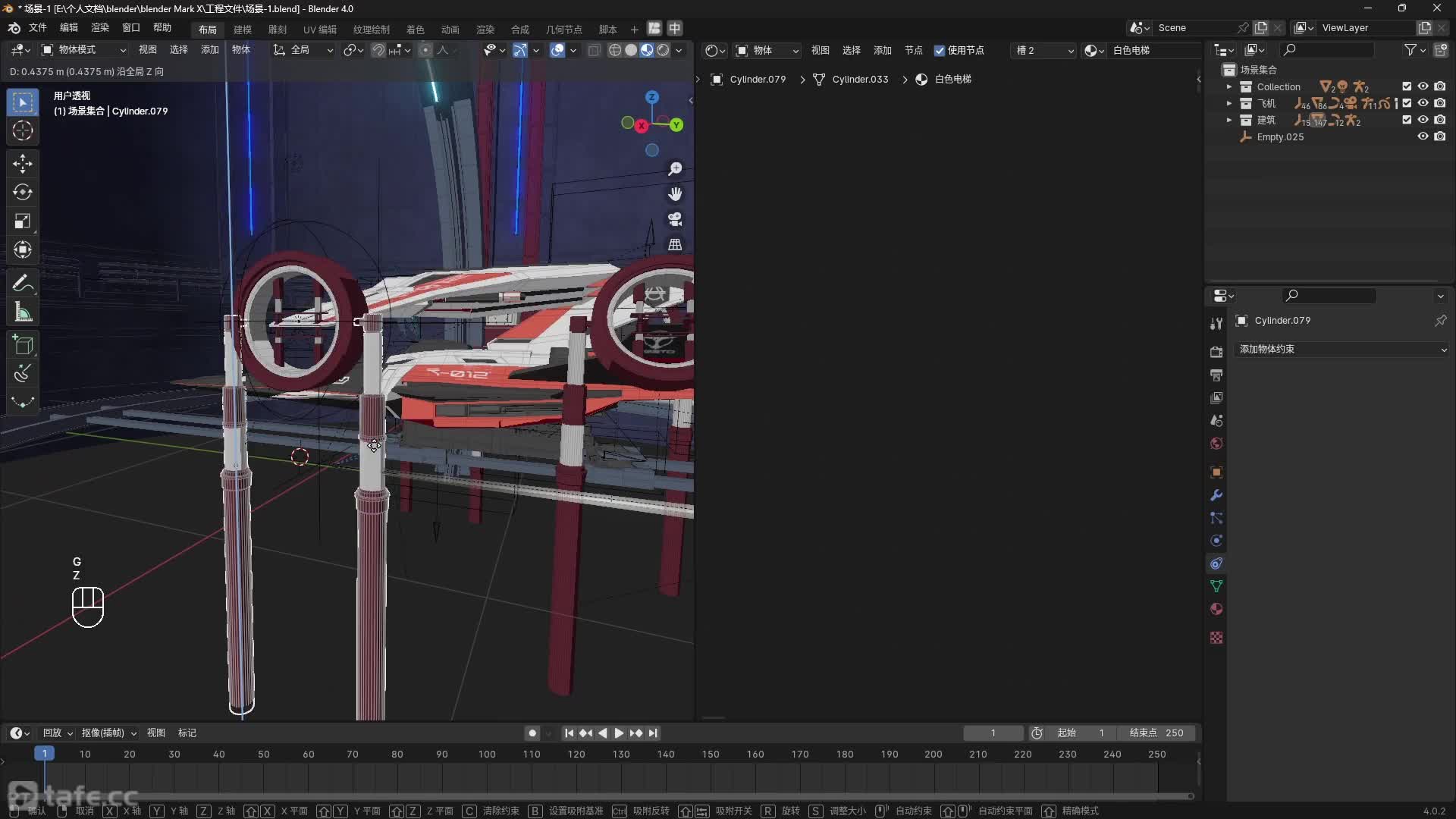Viewport: 1456px width, 819px height.
Task: Select the Scale tool
Action: (x=23, y=221)
